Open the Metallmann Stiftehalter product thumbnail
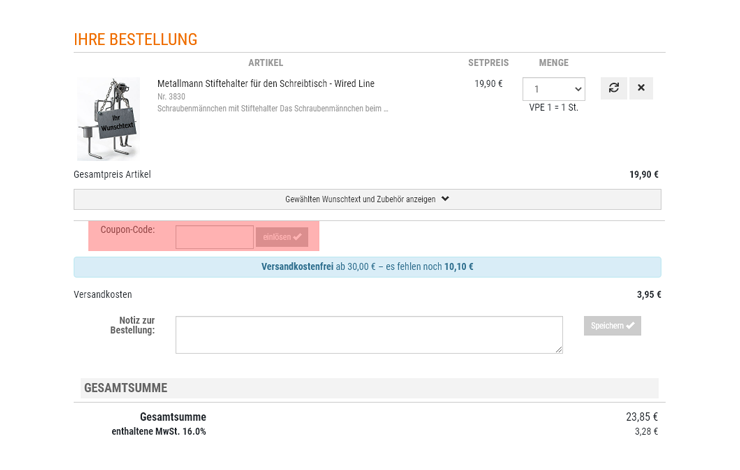 tap(109, 119)
